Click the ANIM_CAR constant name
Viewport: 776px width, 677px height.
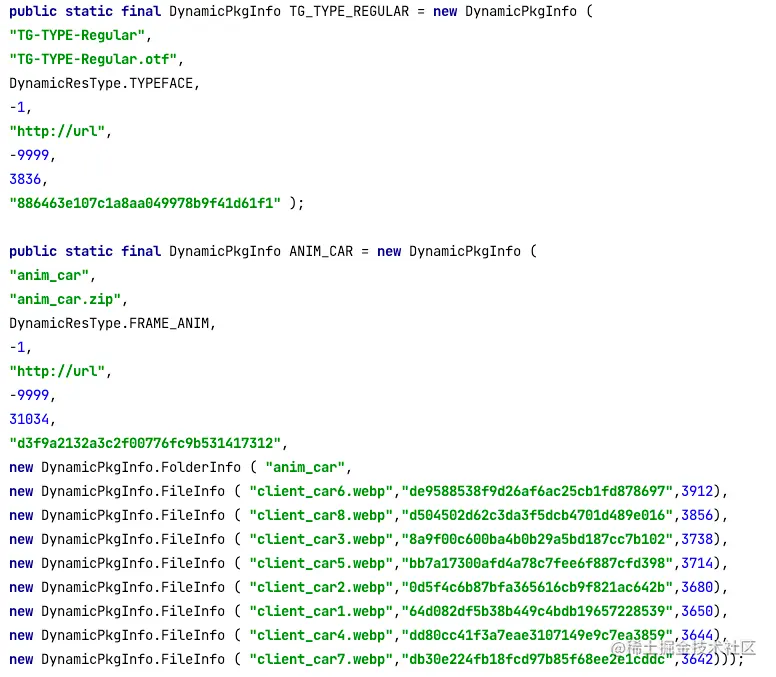[x=321, y=251]
